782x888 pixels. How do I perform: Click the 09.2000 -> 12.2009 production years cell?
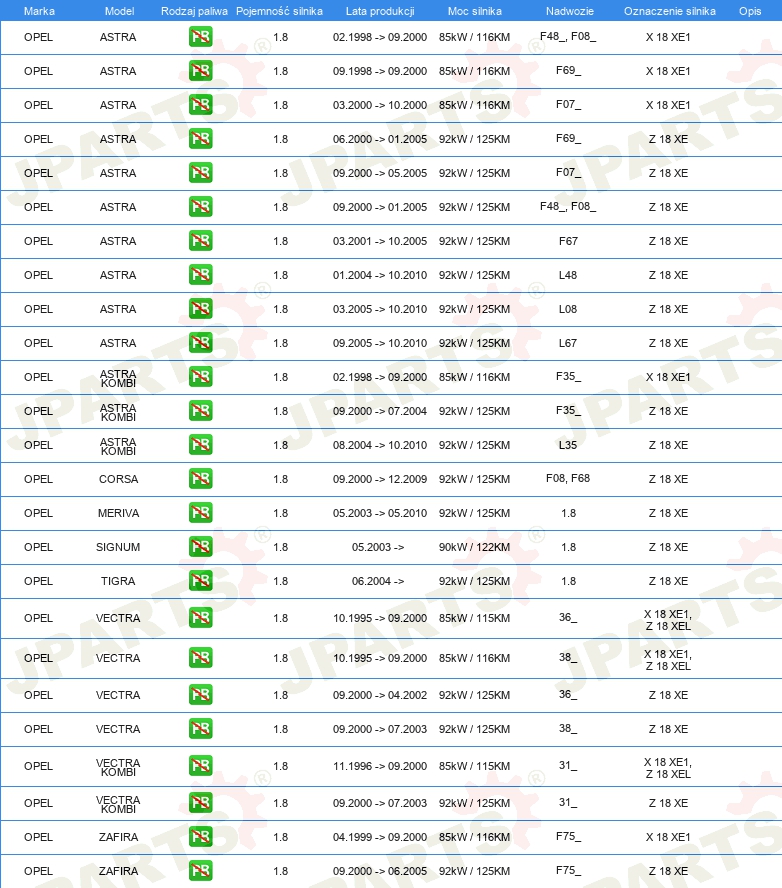pyautogui.click(x=380, y=479)
